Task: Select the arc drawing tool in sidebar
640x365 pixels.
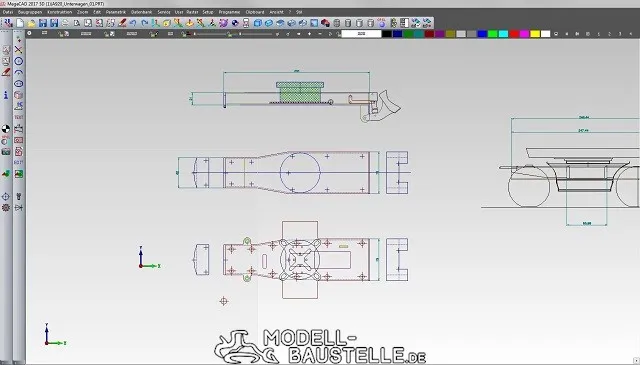Action: [x=18, y=73]
